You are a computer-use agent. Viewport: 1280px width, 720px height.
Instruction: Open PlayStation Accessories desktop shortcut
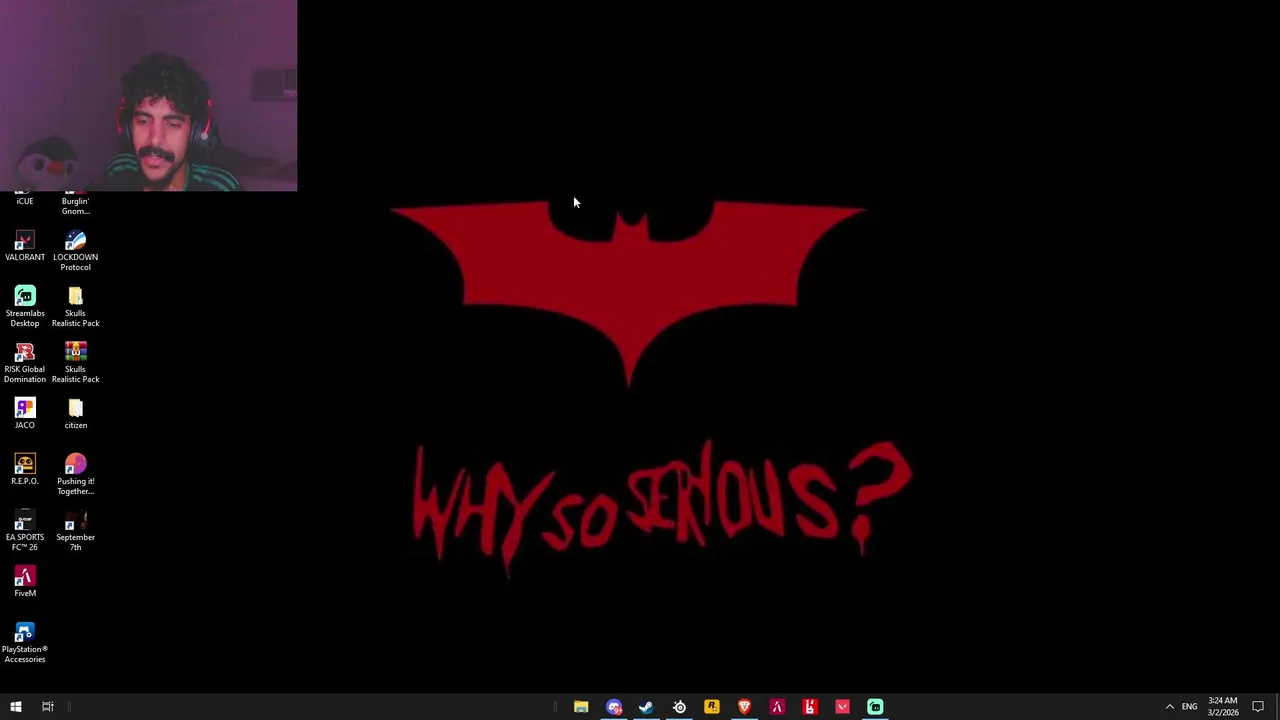click(x=25, y=642)
